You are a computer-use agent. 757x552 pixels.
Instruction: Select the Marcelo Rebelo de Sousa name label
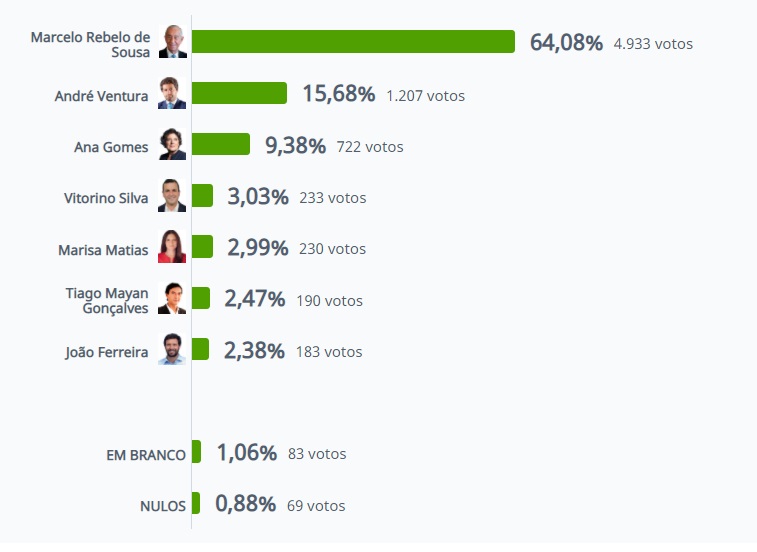coord(90,44)
